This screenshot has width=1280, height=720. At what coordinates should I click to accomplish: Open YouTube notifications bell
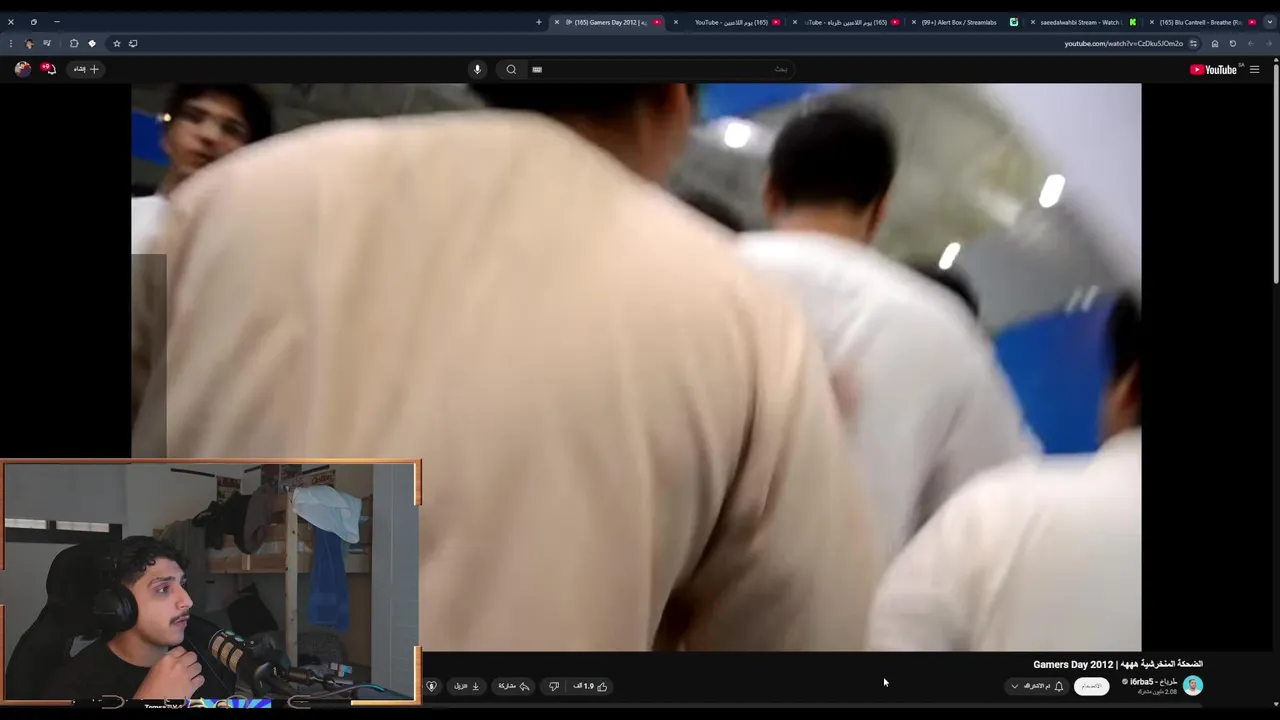48,69
